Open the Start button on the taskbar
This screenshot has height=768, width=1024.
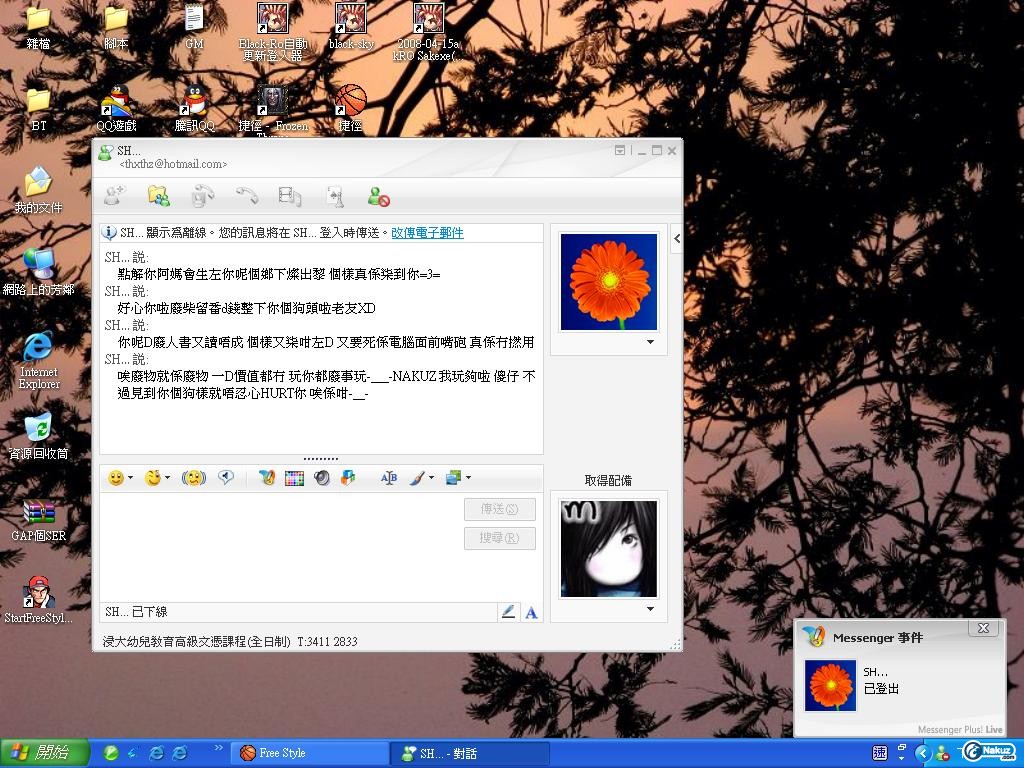point(44,753)
